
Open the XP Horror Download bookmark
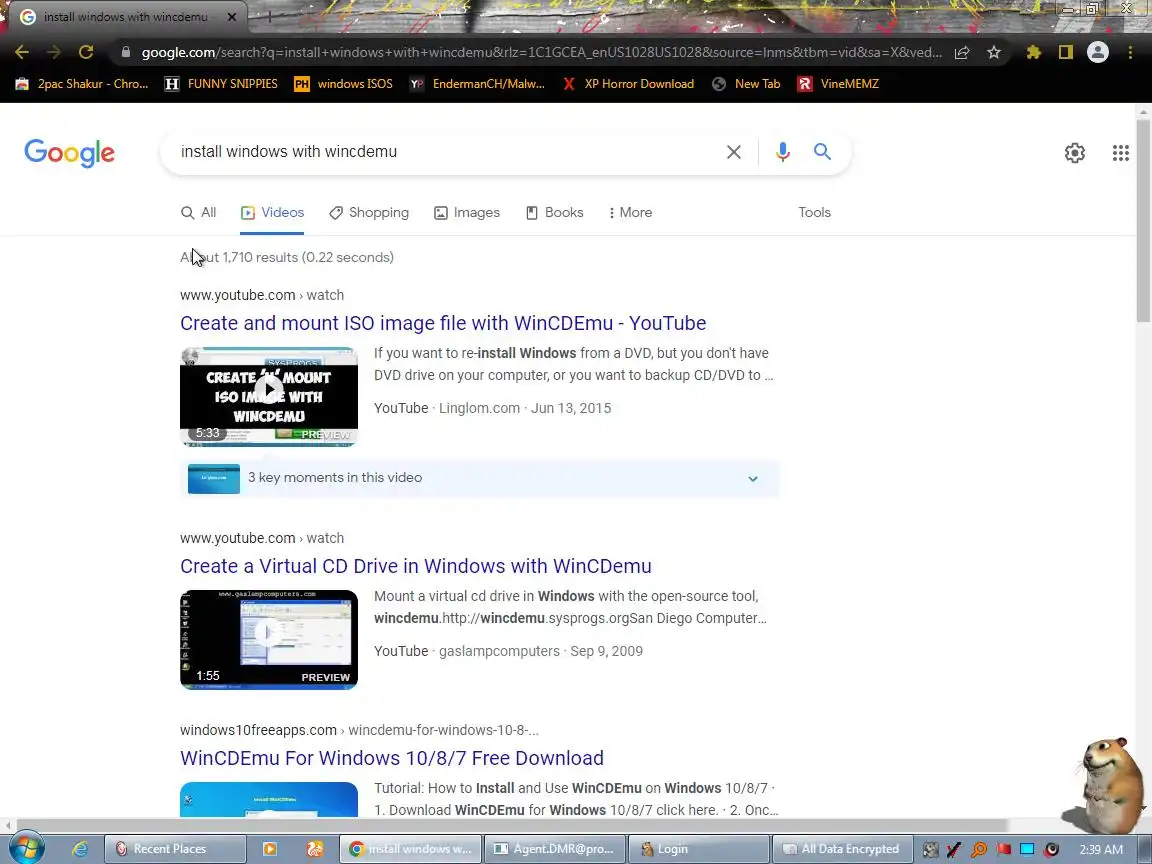click(627, 84)
